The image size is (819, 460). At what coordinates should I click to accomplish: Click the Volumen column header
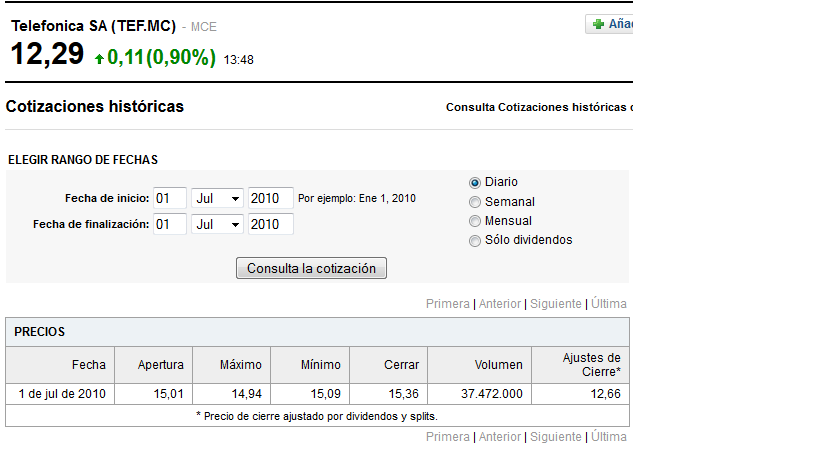pos(479,365)
